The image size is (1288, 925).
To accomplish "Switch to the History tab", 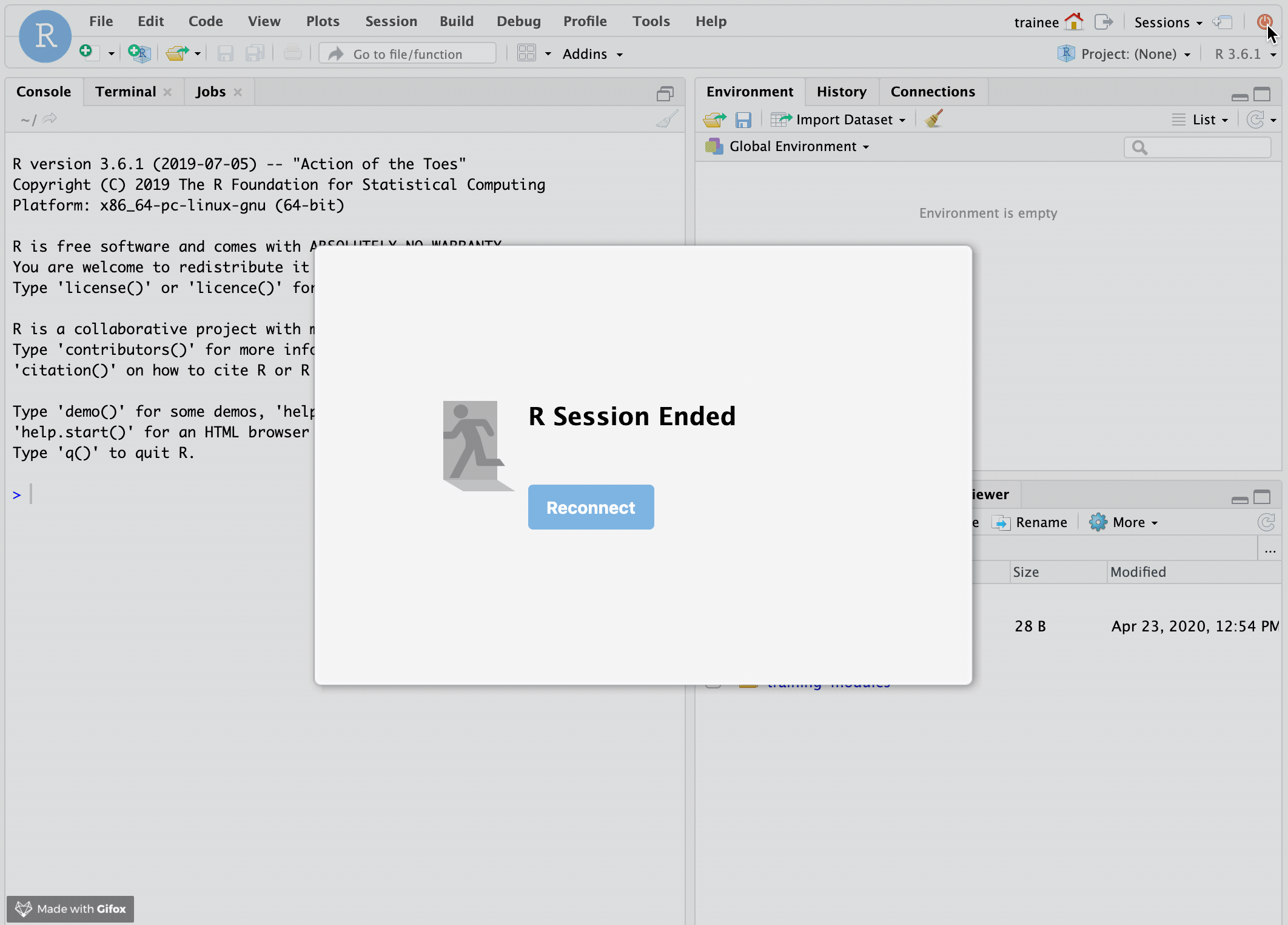I will point(841,92).
